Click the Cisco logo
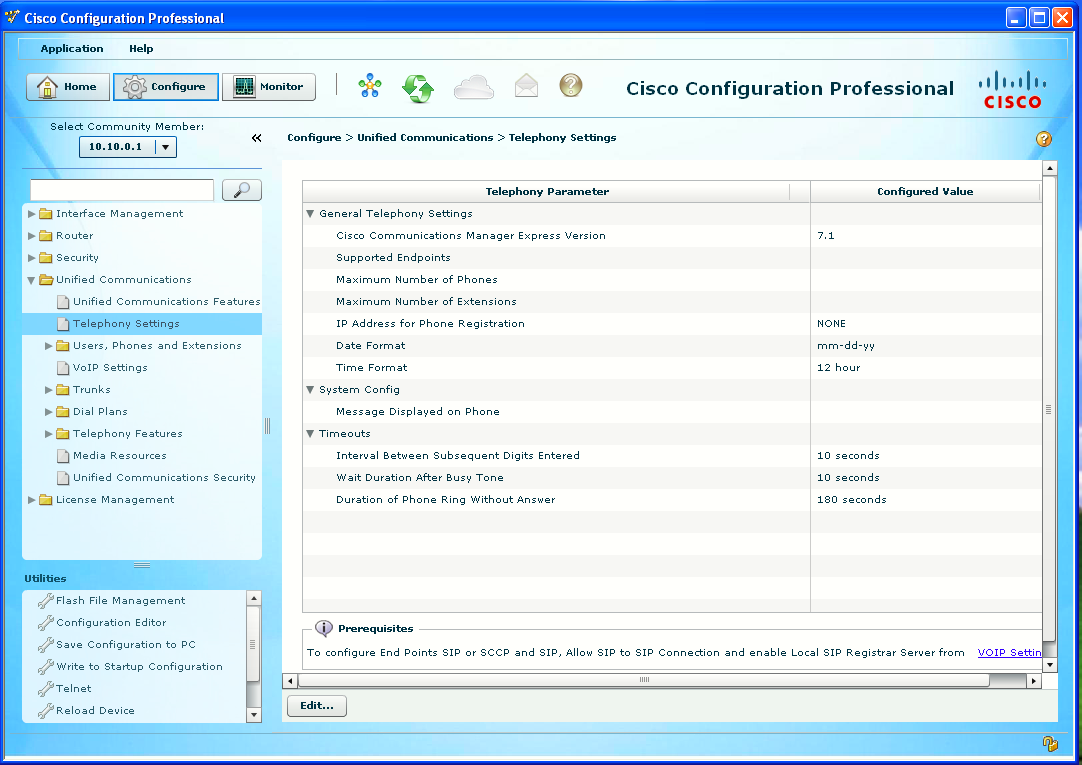1082x765 pixels. pyautogui.click(x=1012, y=90)
